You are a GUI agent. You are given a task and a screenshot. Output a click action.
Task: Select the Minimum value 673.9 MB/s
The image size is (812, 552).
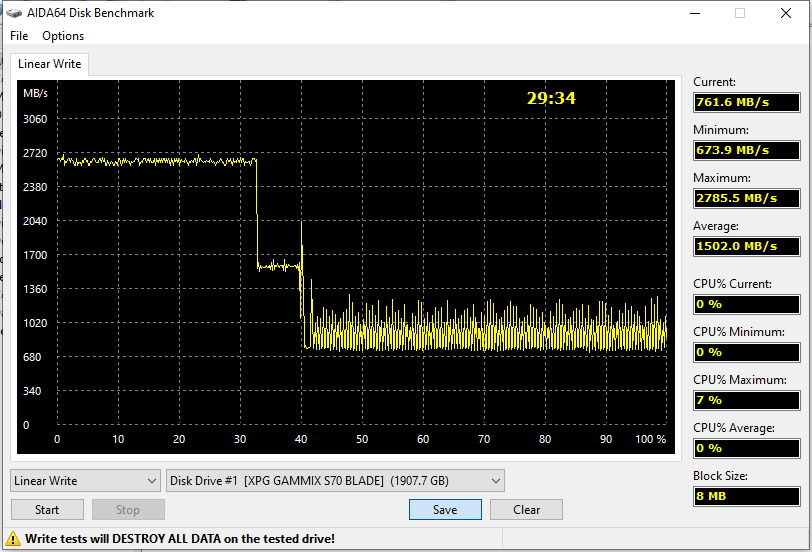(747, 150)
